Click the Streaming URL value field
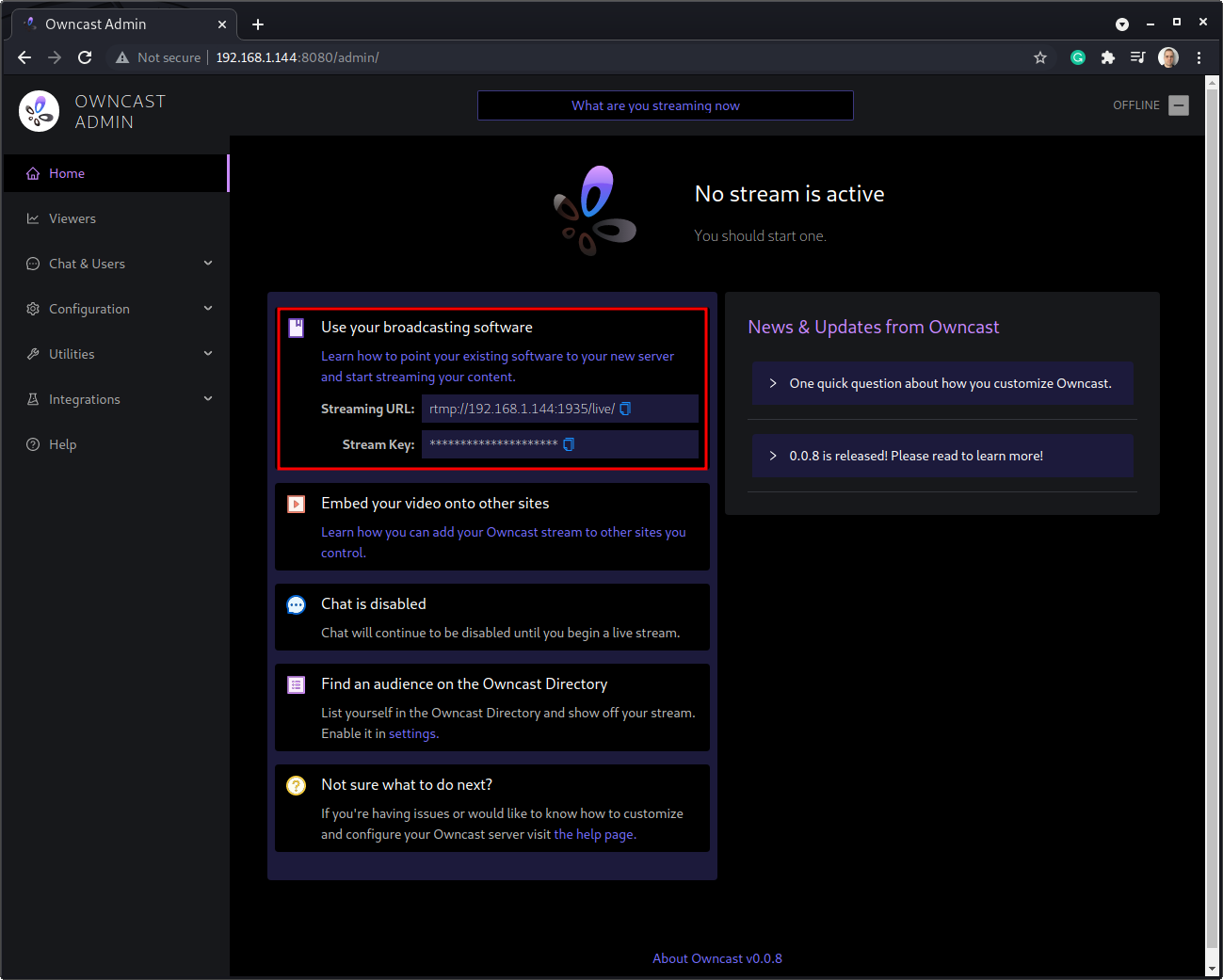The image size is (1223, 980). click(560, 409)
